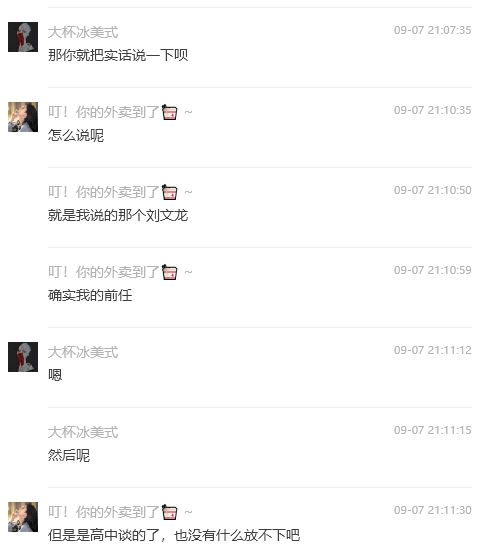This screenshot has width=477, height=550.
Task: Select message text 确实我的前任
Action: (x=90, y=295)
